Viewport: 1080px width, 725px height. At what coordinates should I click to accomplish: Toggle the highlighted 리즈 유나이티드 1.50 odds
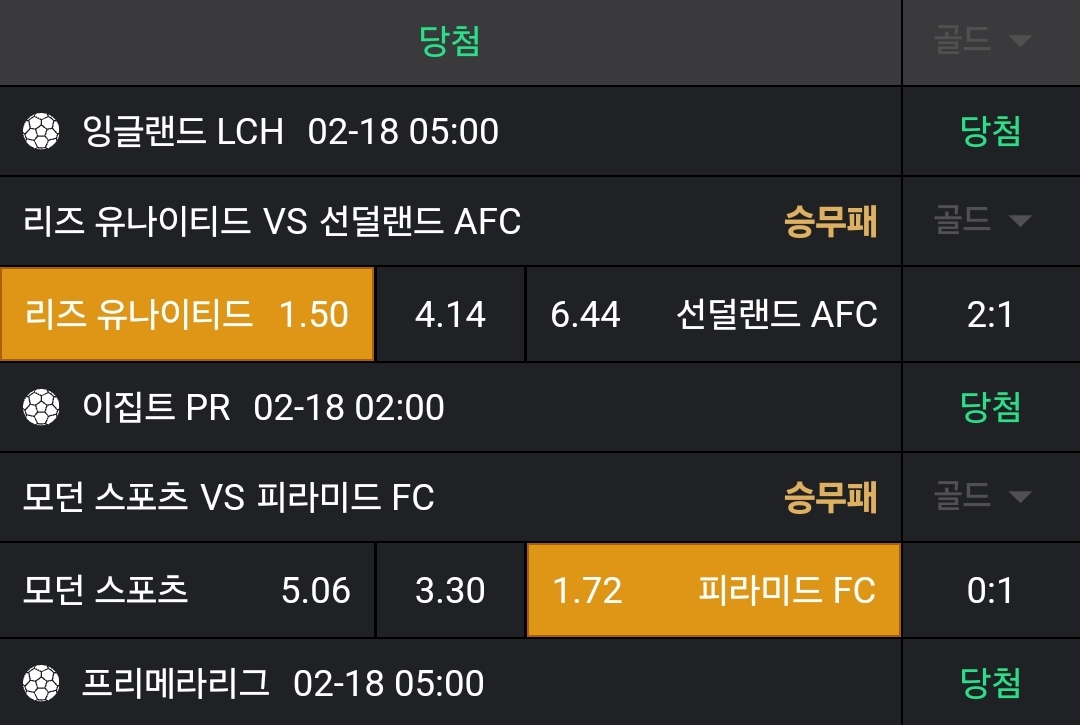tap(187, 314)
